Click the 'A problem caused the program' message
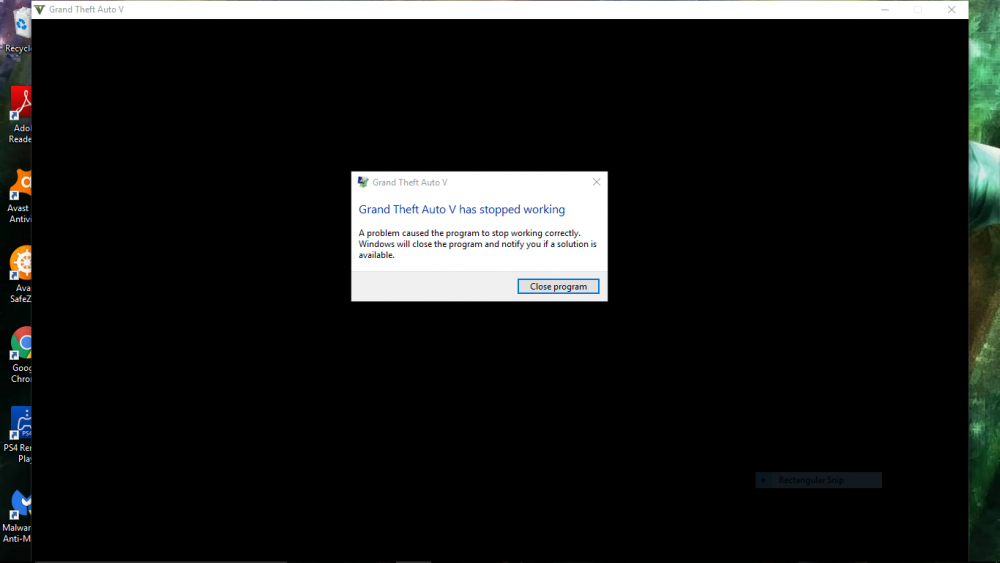Screen dimensions: 1000x563 click(x=478, y=244)
